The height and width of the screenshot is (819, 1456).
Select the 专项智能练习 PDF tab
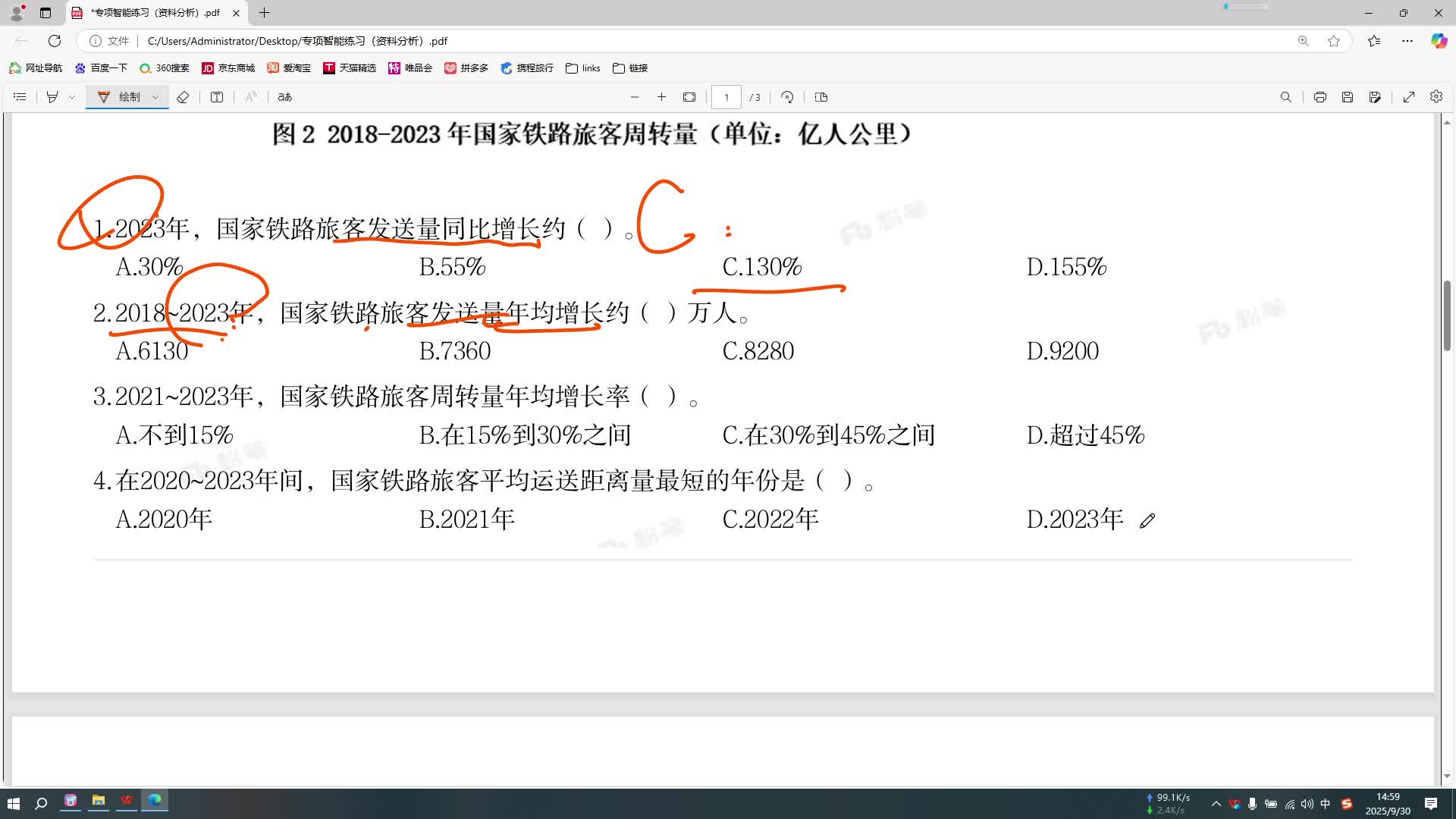click(155, 13)
